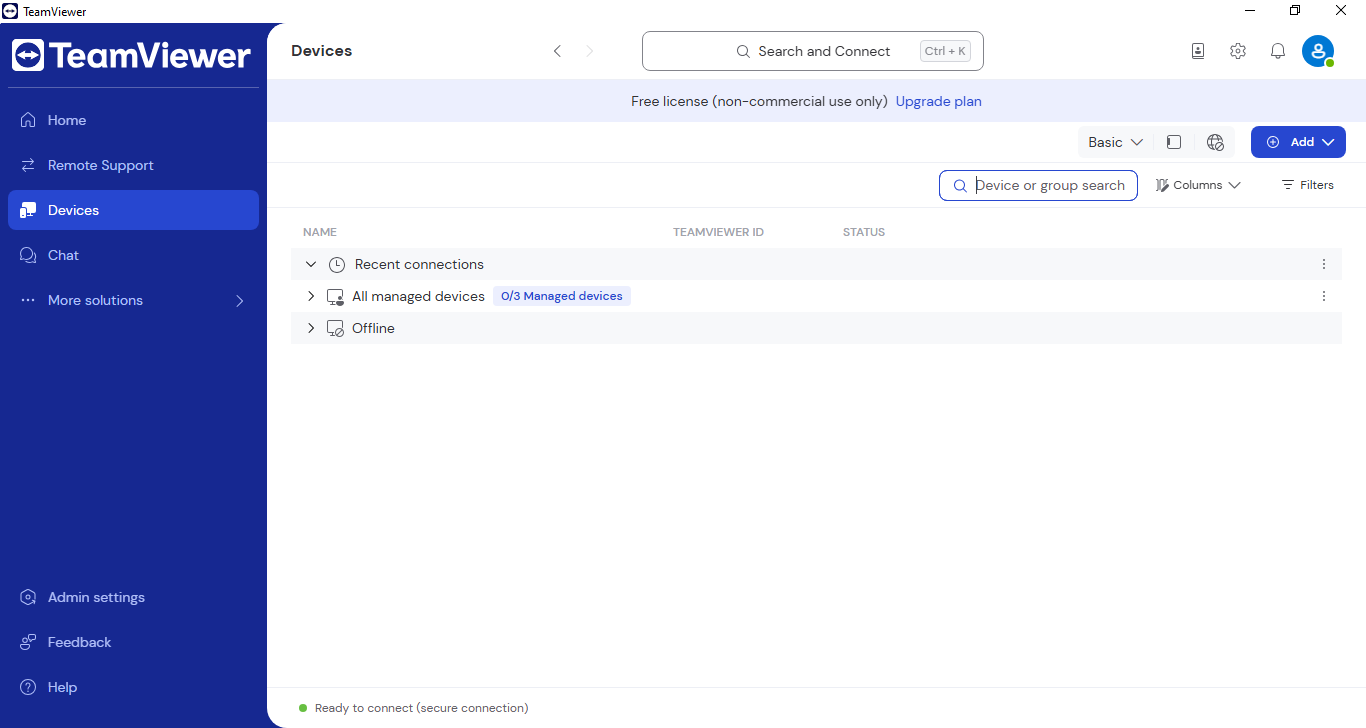Go to Remote Support in sidebar
This screenshot has height=728, width=1366.
100,165
